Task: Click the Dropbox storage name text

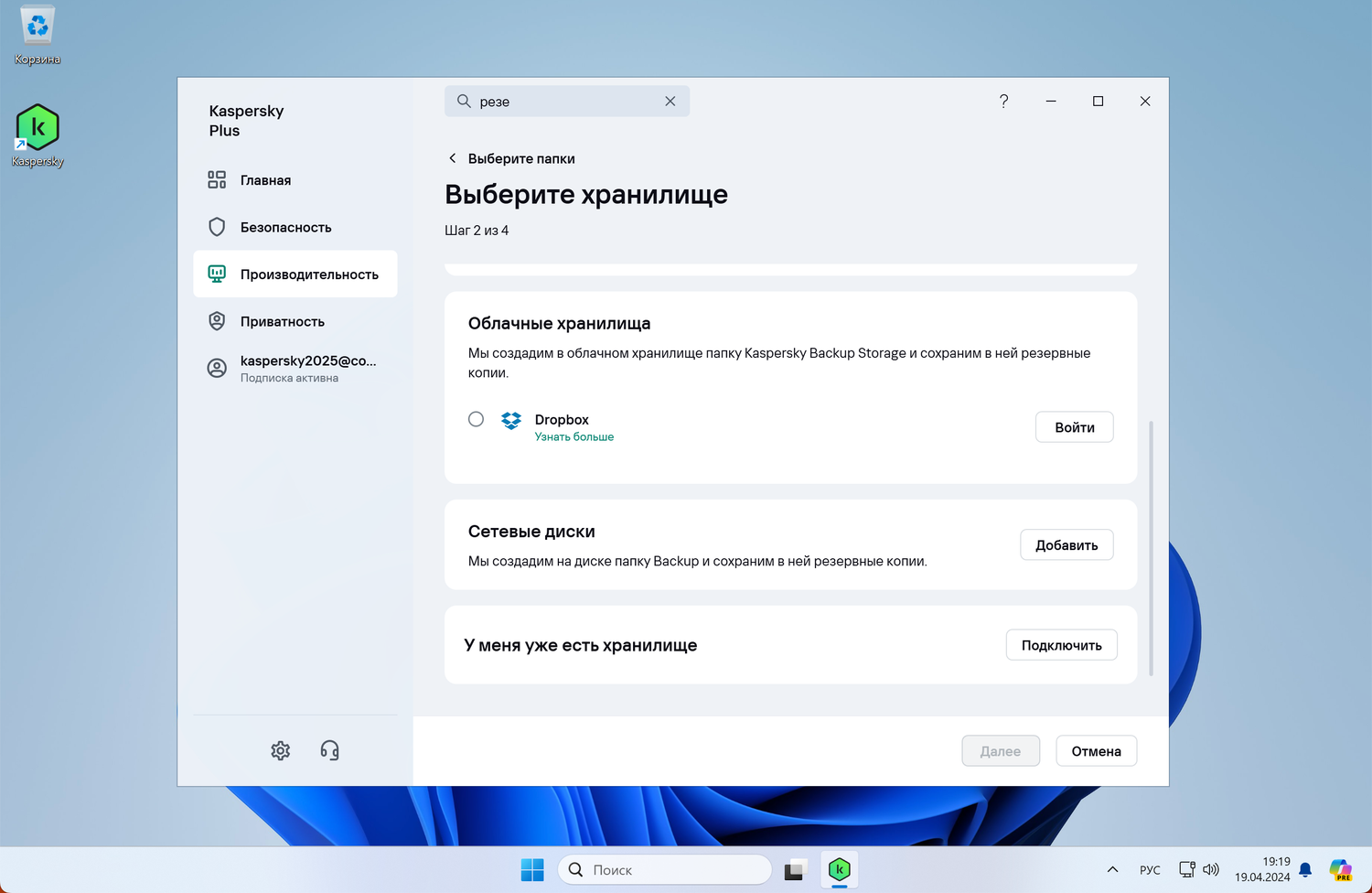Action: [562, 420]
